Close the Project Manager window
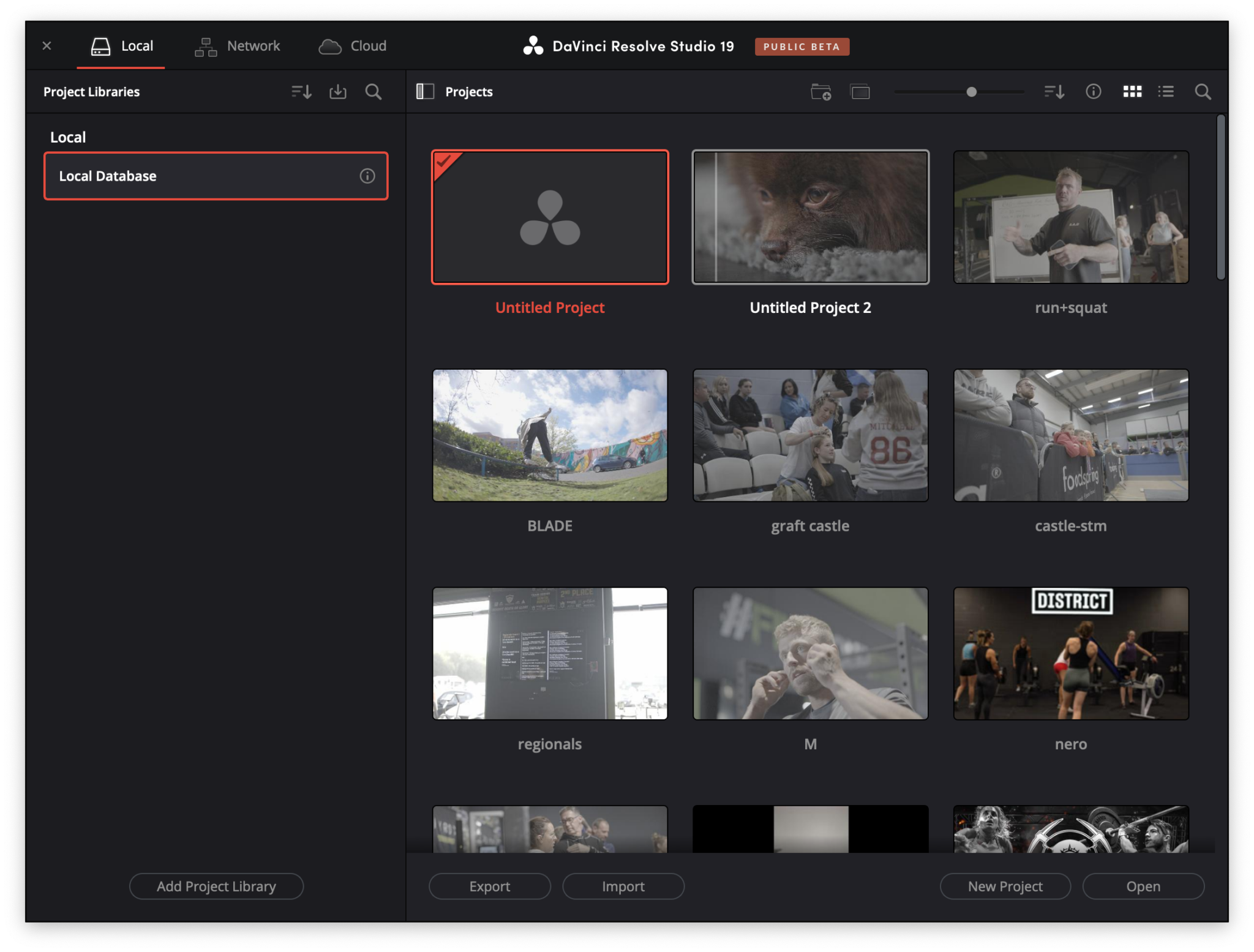The height and width of the screenshot is (952, 1254). pos(47,46)
